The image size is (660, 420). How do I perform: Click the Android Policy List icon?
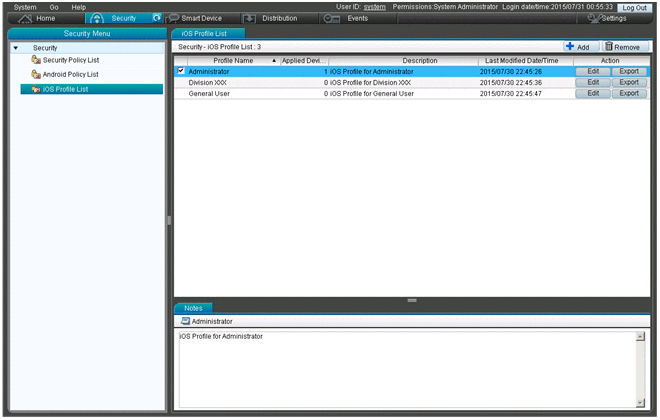36,75
